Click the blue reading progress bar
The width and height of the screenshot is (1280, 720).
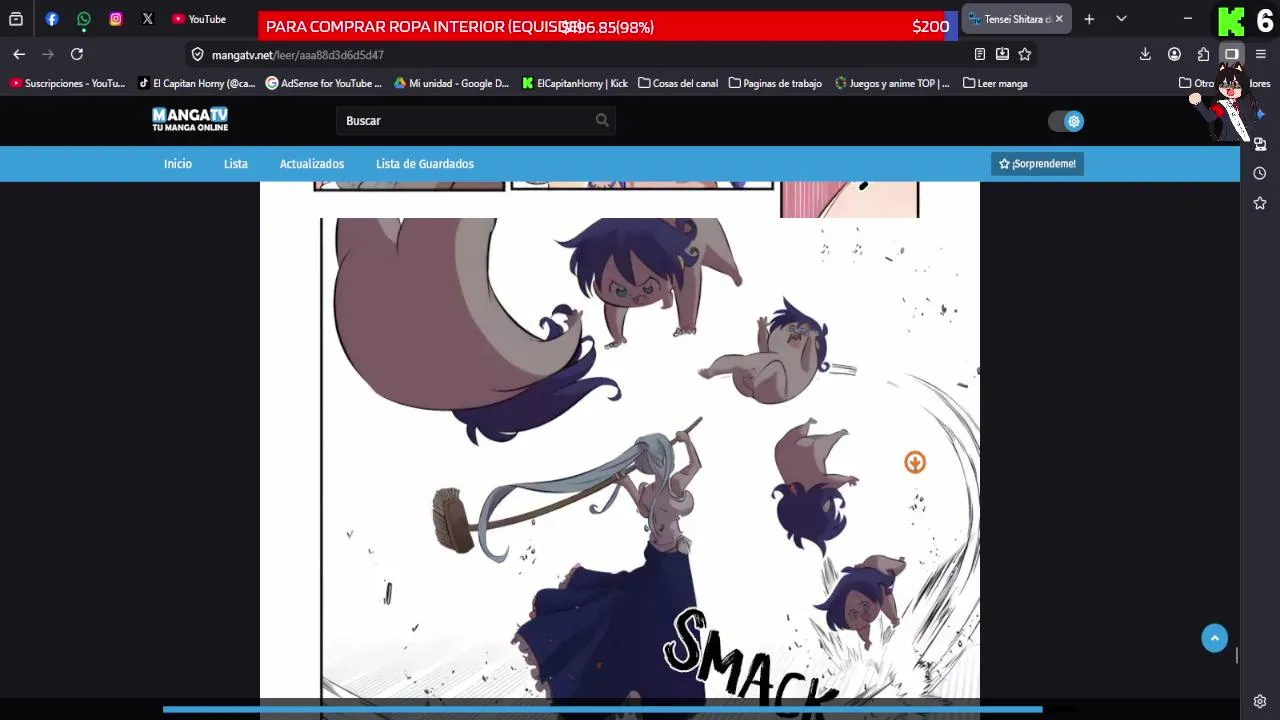point(602,709)
